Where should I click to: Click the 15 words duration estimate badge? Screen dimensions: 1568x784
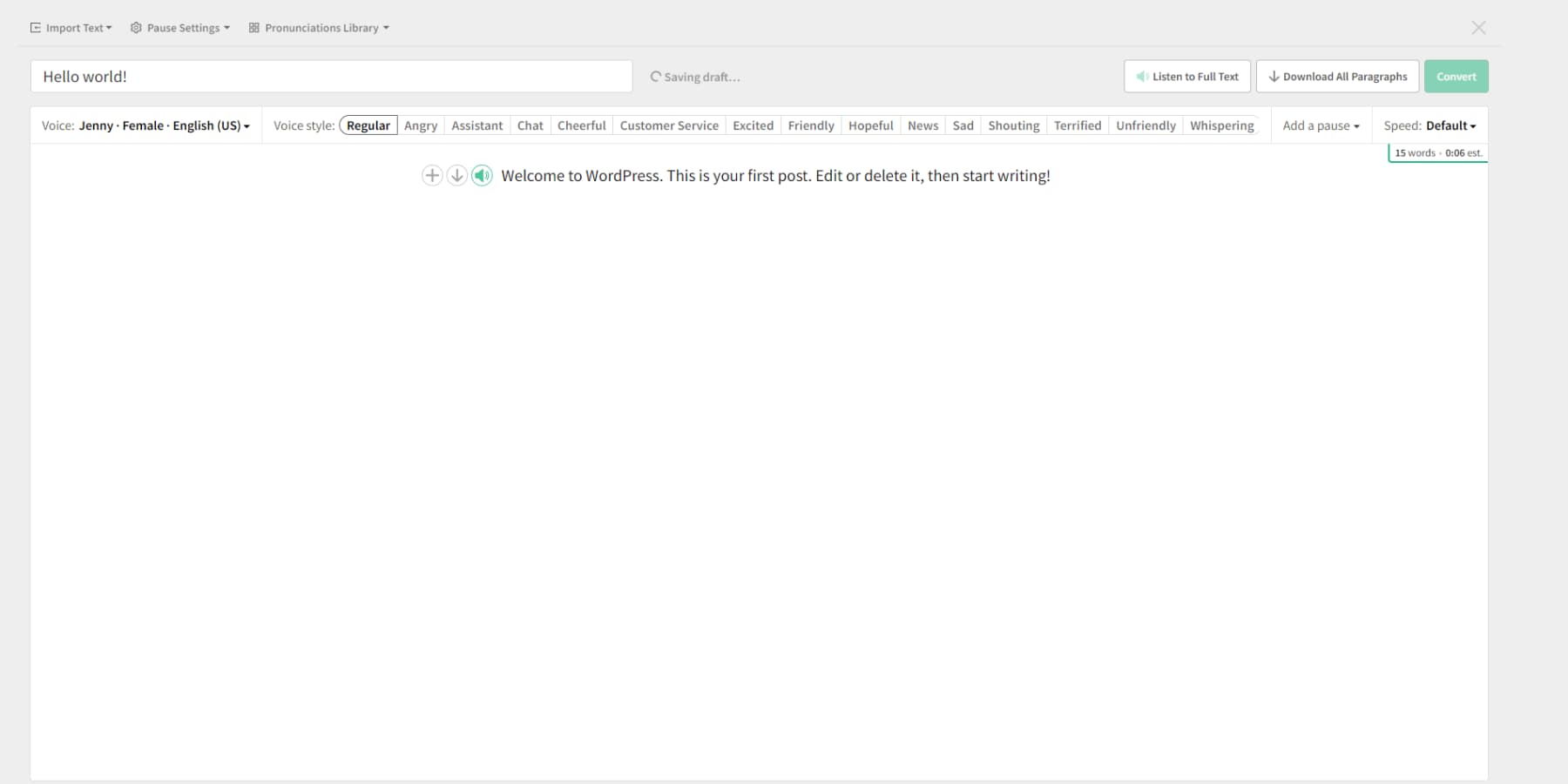tap(1437, 152)
